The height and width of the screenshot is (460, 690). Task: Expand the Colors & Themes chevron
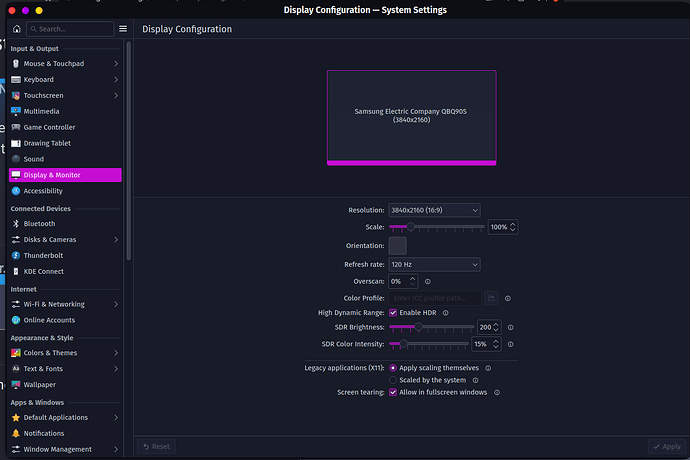coord(116,353)
